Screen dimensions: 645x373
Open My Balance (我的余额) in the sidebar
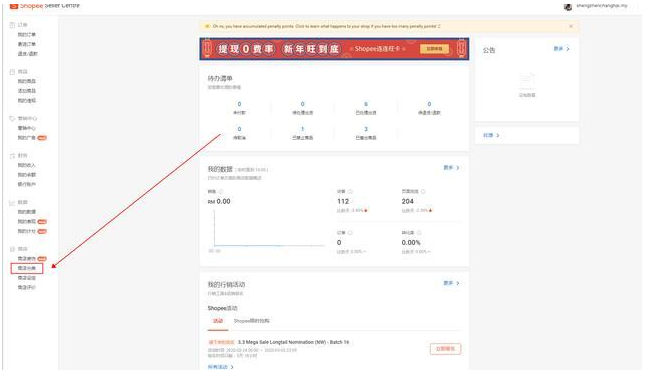click(27, 175)
